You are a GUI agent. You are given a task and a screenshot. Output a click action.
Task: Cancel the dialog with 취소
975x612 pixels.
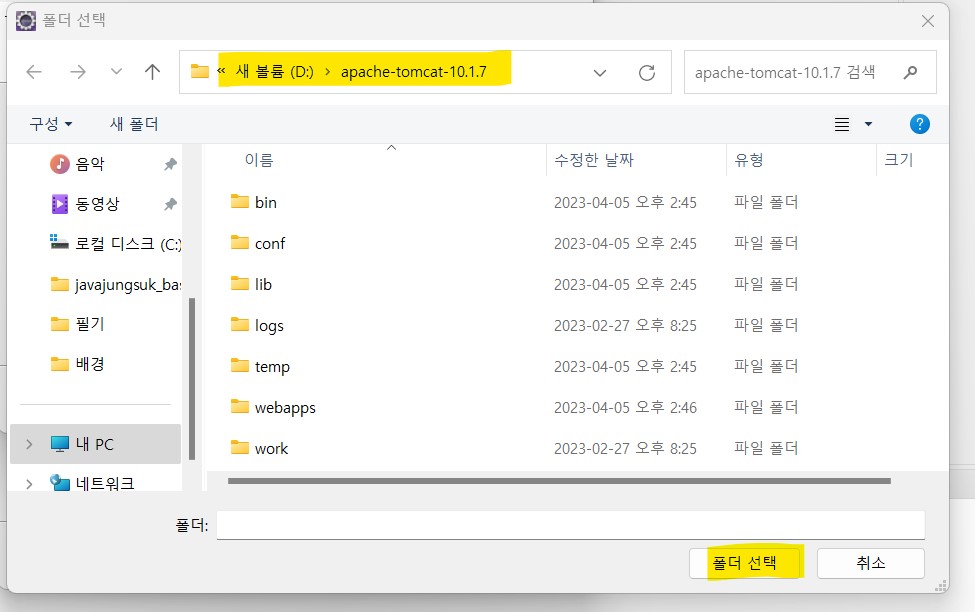(871, 563)
